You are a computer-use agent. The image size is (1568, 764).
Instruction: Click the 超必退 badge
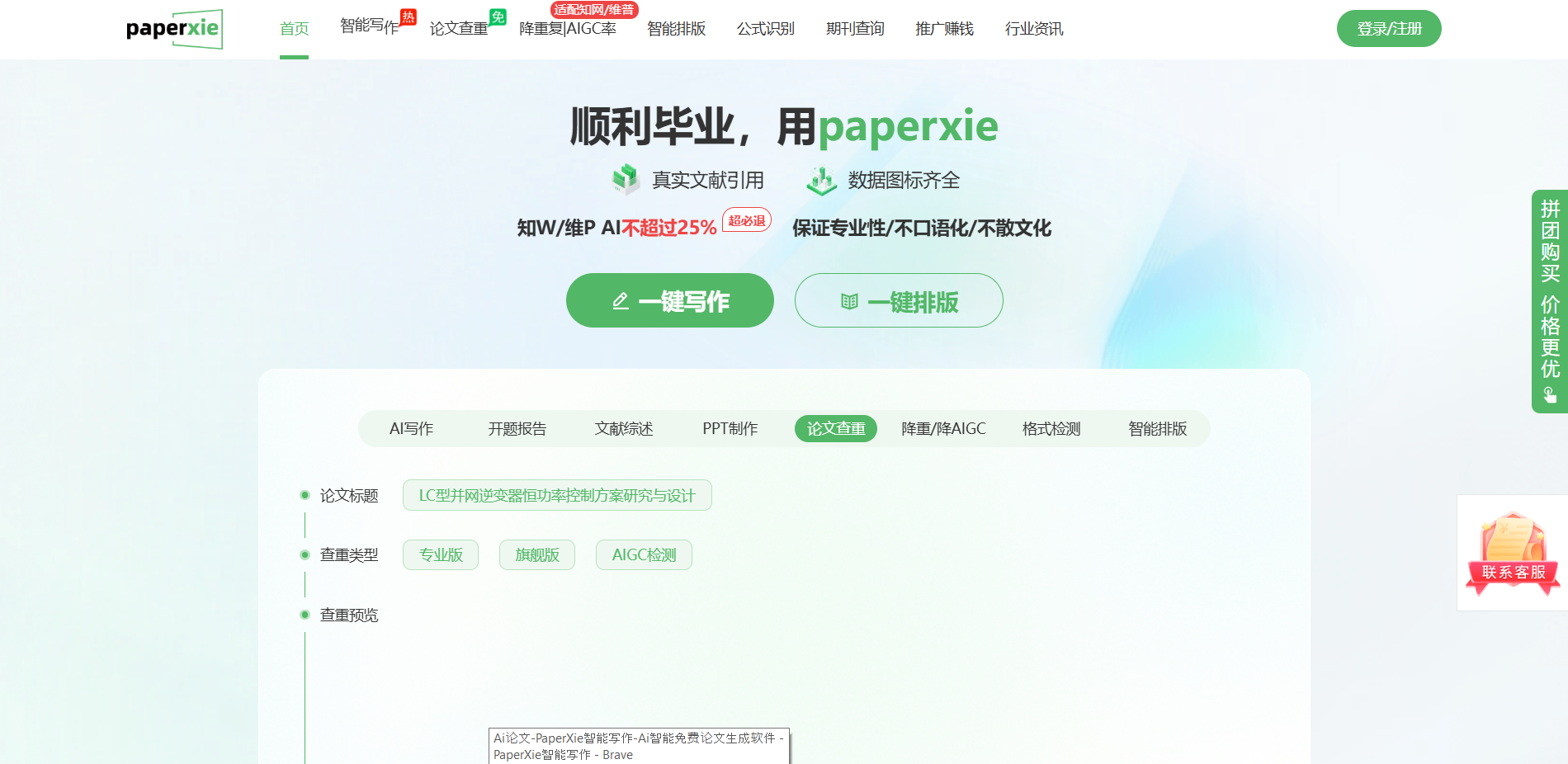pos(747,220)
